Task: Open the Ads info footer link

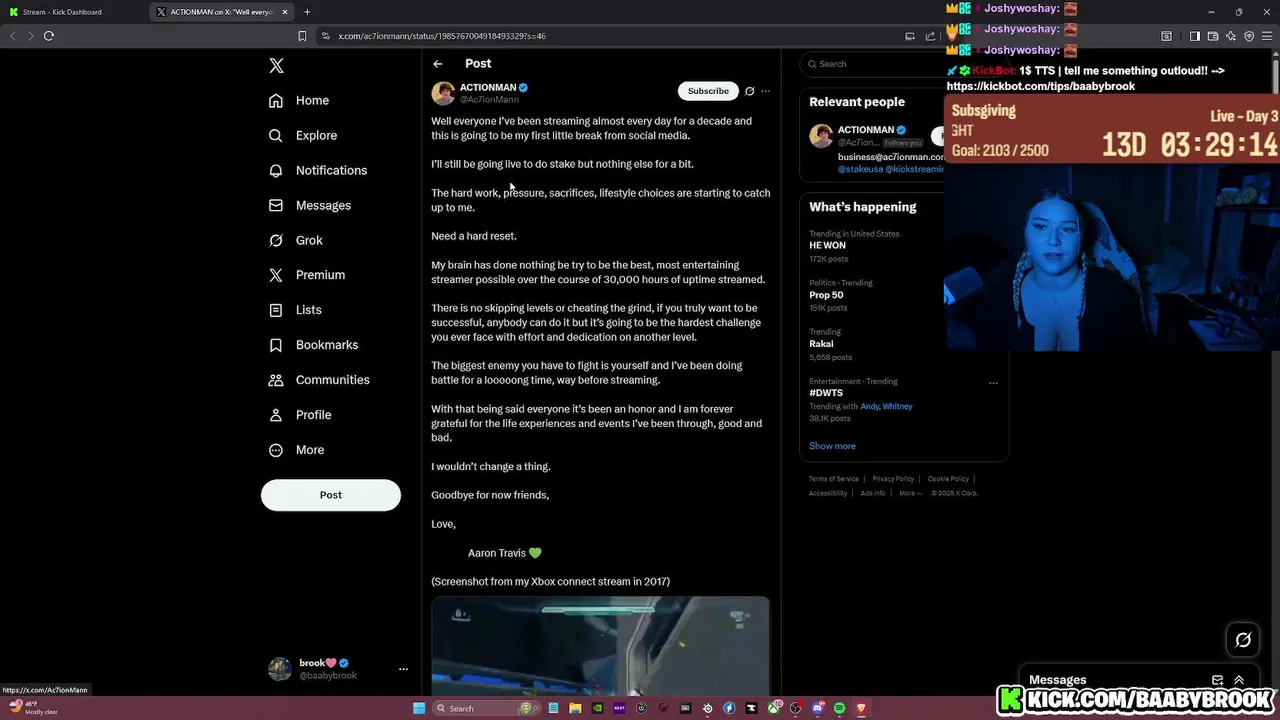Action: coord(873,493)
